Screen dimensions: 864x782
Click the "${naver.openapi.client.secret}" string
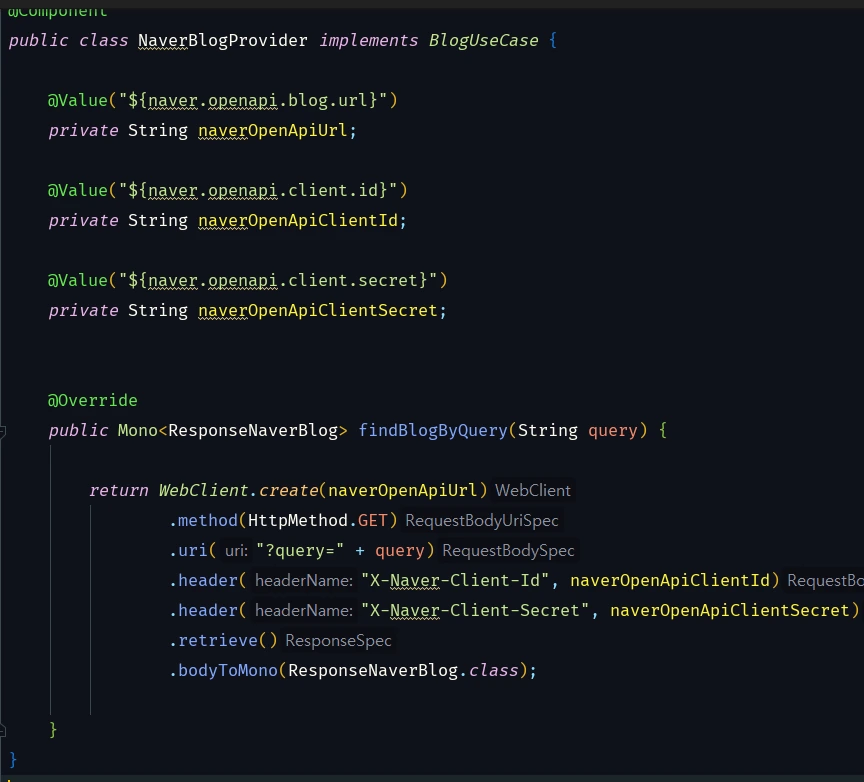[278, 281]
